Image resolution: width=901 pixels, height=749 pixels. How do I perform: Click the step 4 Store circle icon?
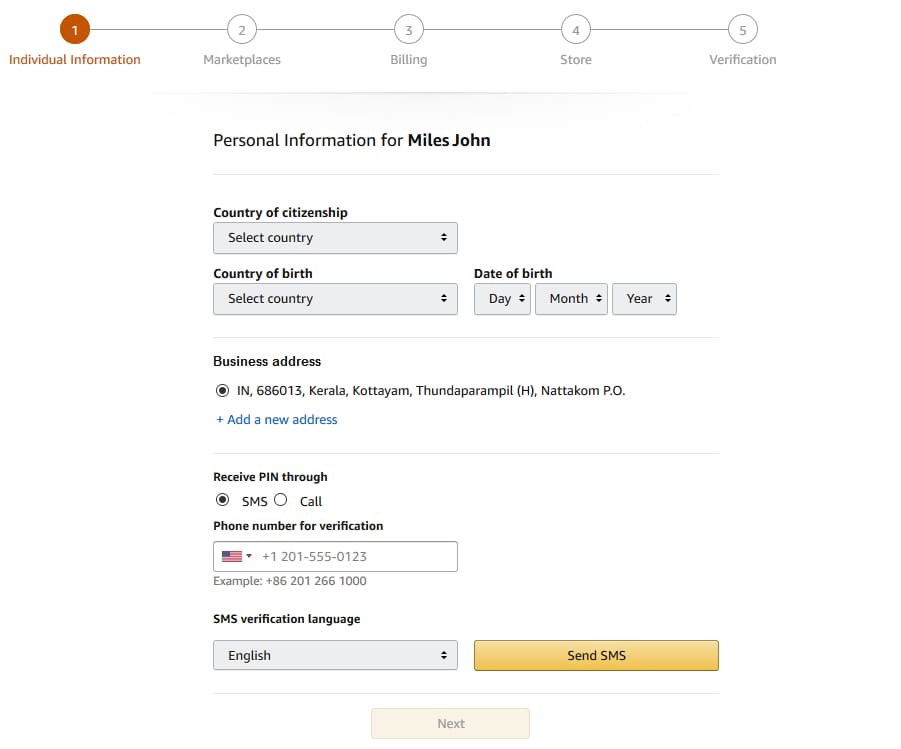575,30
